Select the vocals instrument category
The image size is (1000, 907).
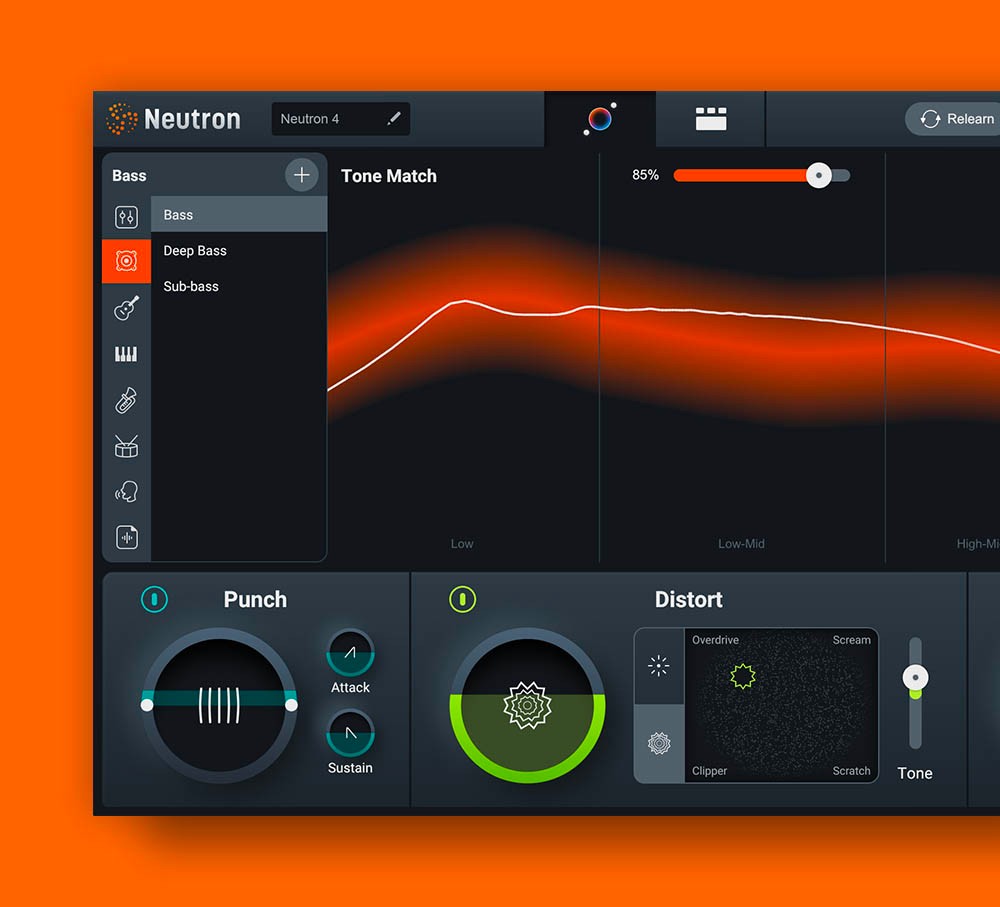(126, 492)
